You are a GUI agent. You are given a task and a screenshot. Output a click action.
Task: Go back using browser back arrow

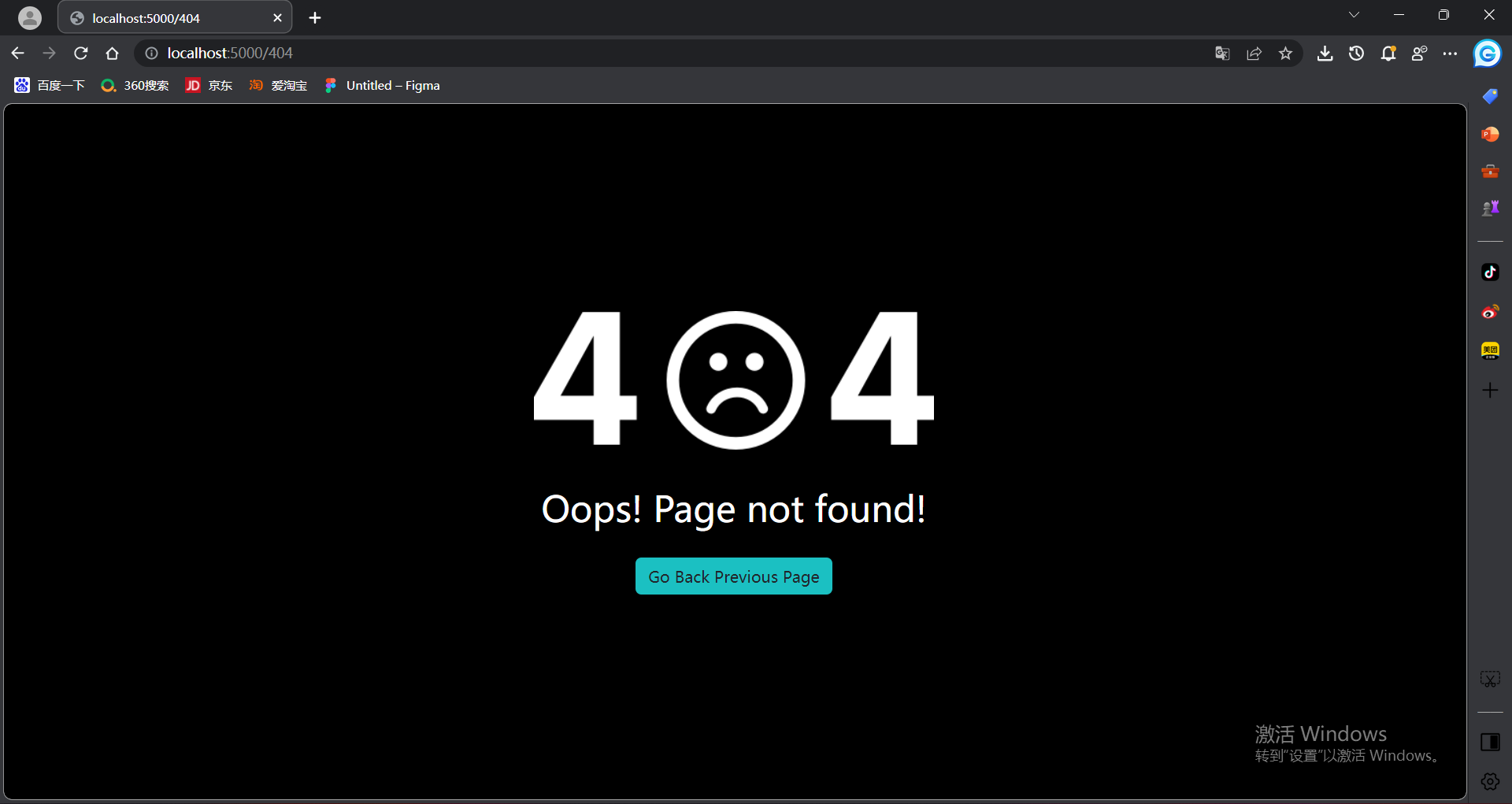(18, 53)
